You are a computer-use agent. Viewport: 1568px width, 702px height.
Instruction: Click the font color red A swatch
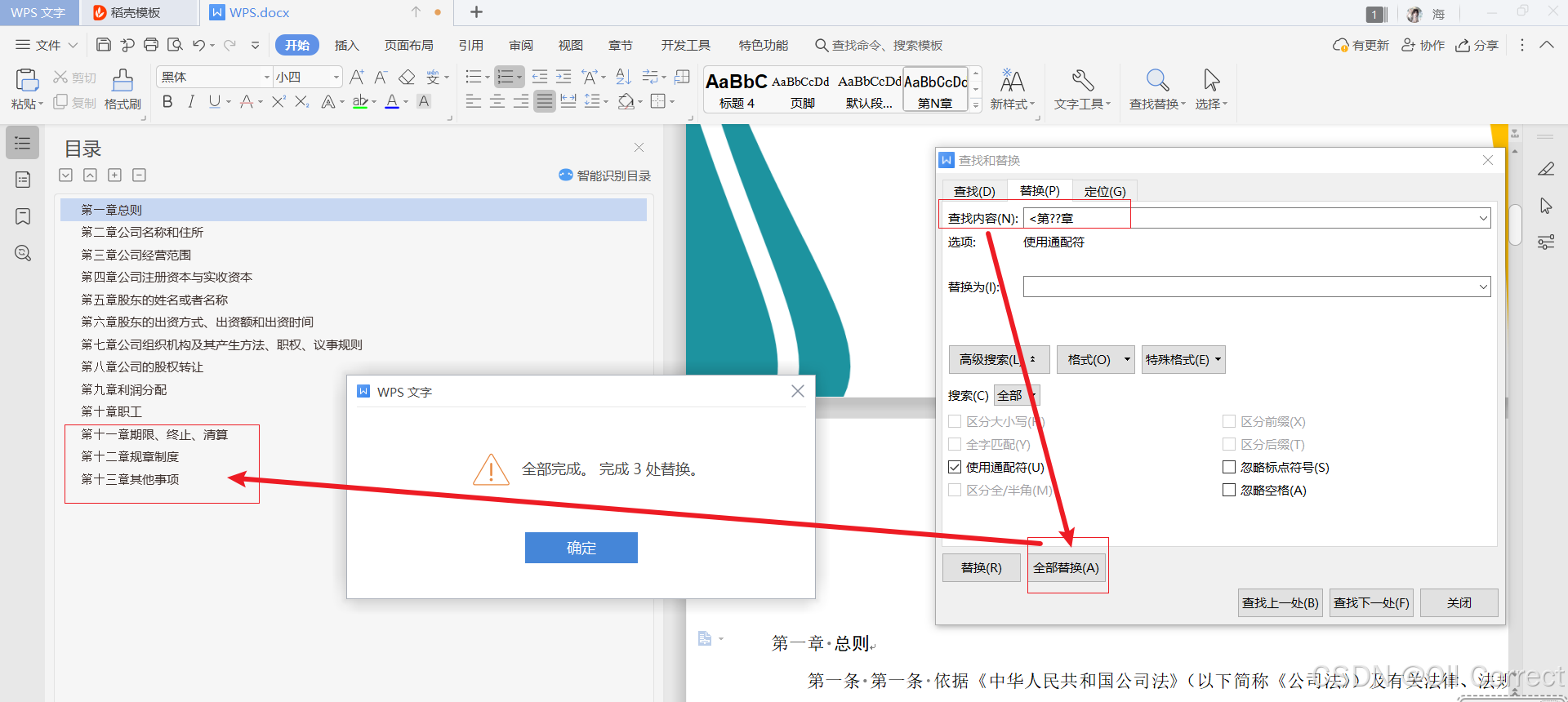point(392,101)
